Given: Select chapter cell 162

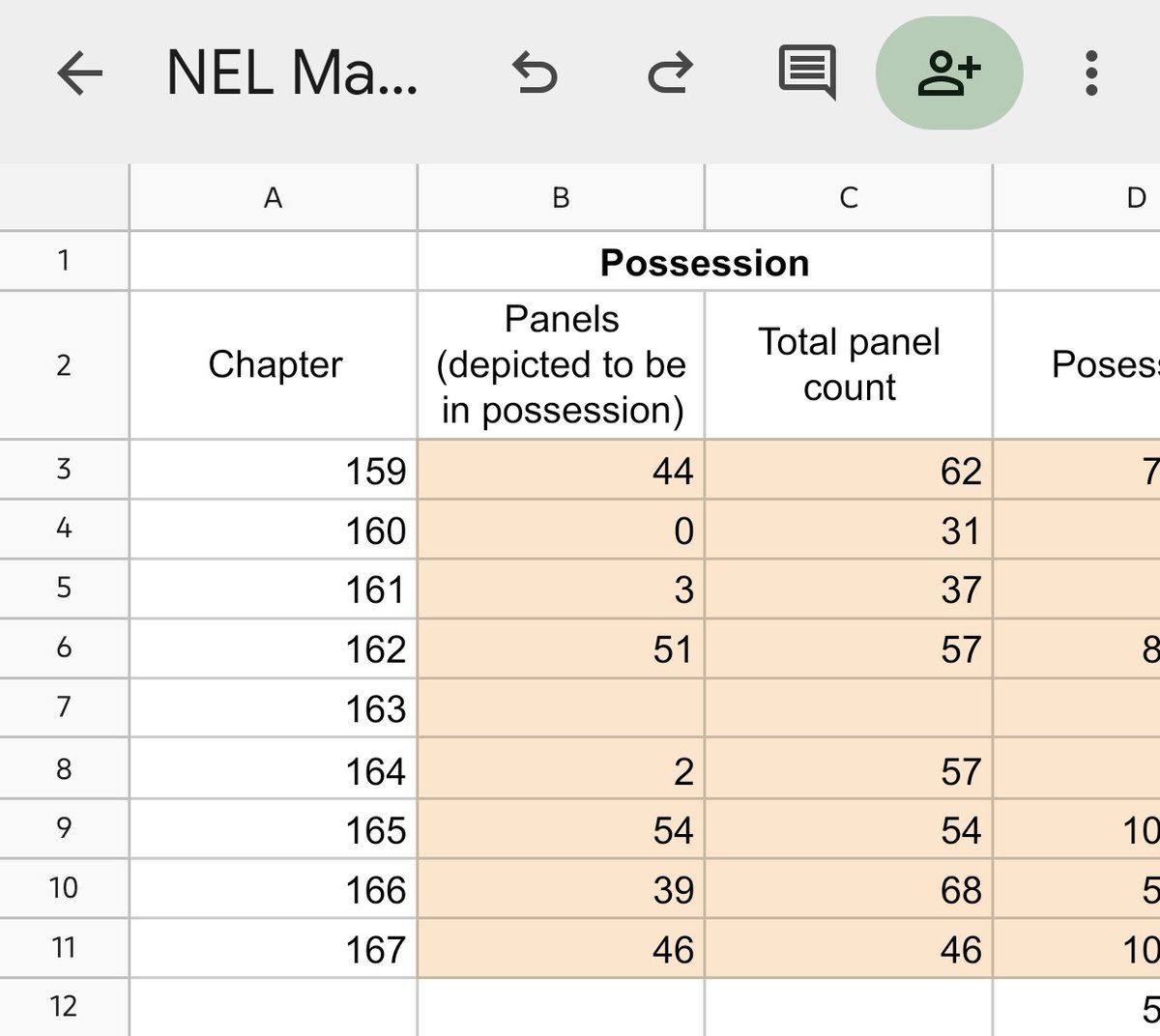Looking at the screenshot, I should [x=274, y=648].
